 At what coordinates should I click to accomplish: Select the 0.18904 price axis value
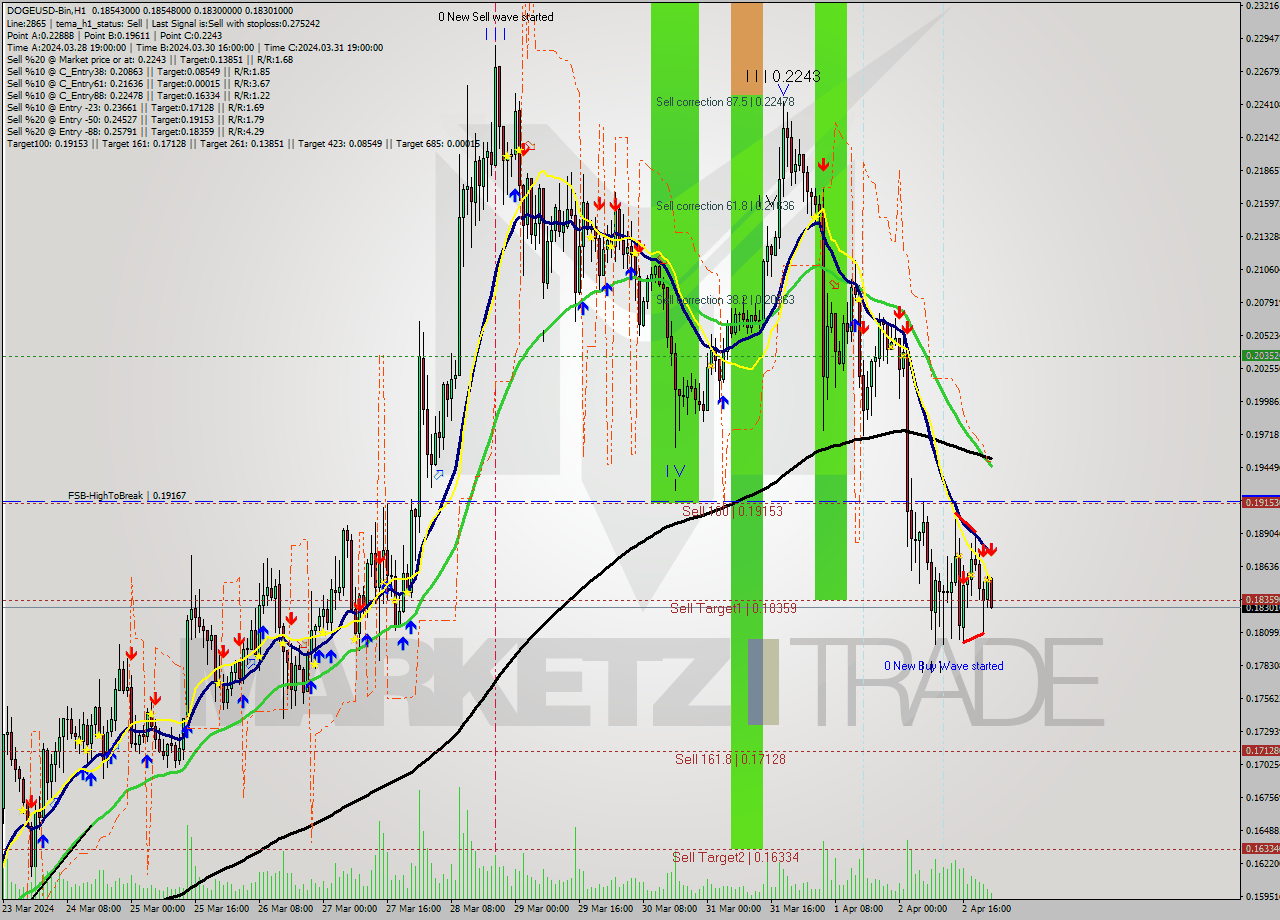tap(1262, 534)
